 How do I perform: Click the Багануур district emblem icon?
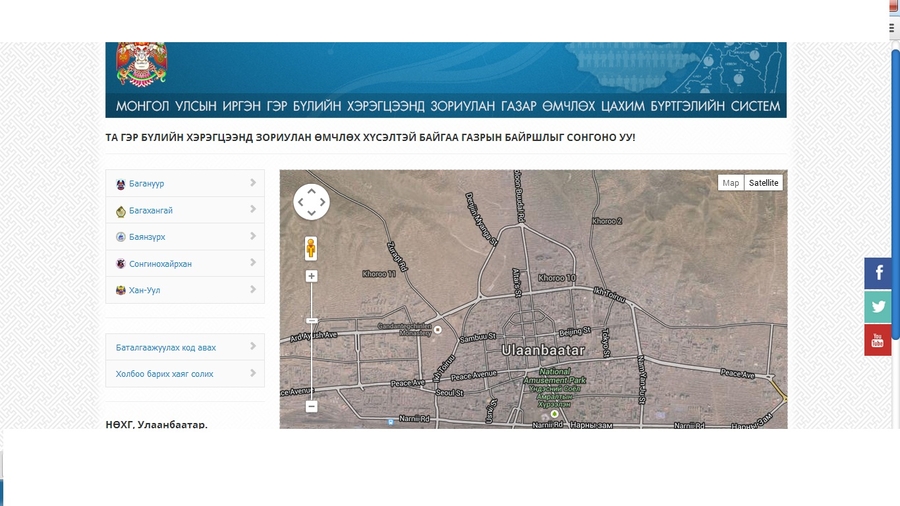point(121,184)
